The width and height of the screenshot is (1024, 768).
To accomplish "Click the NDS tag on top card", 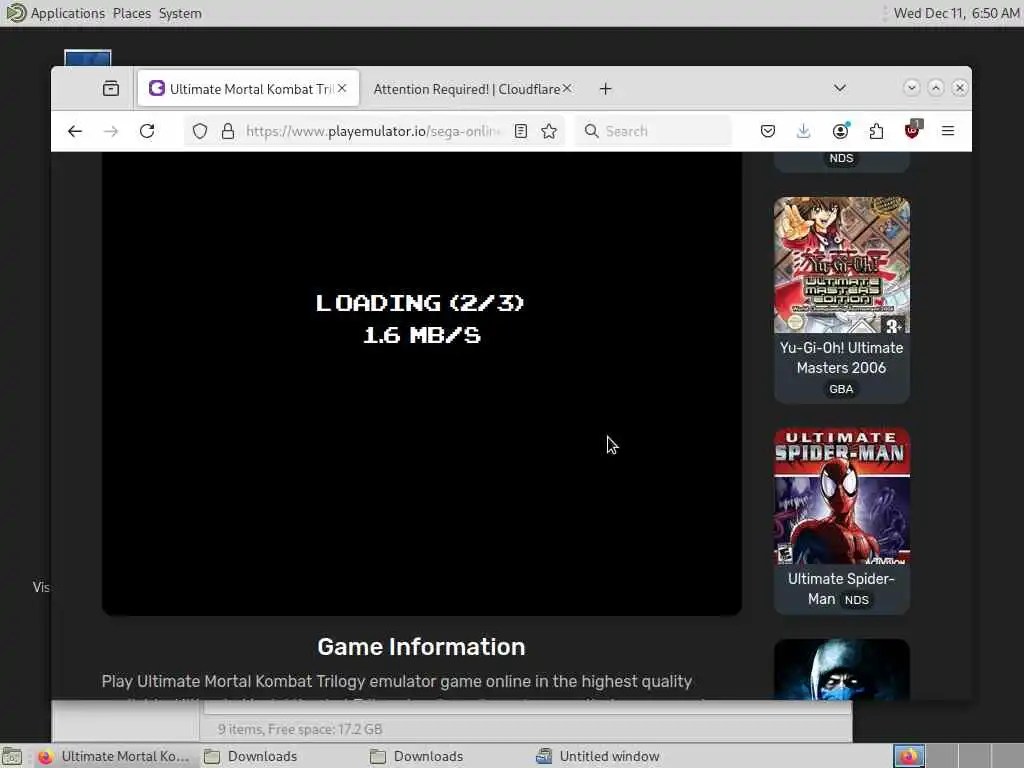I will 841,158.
